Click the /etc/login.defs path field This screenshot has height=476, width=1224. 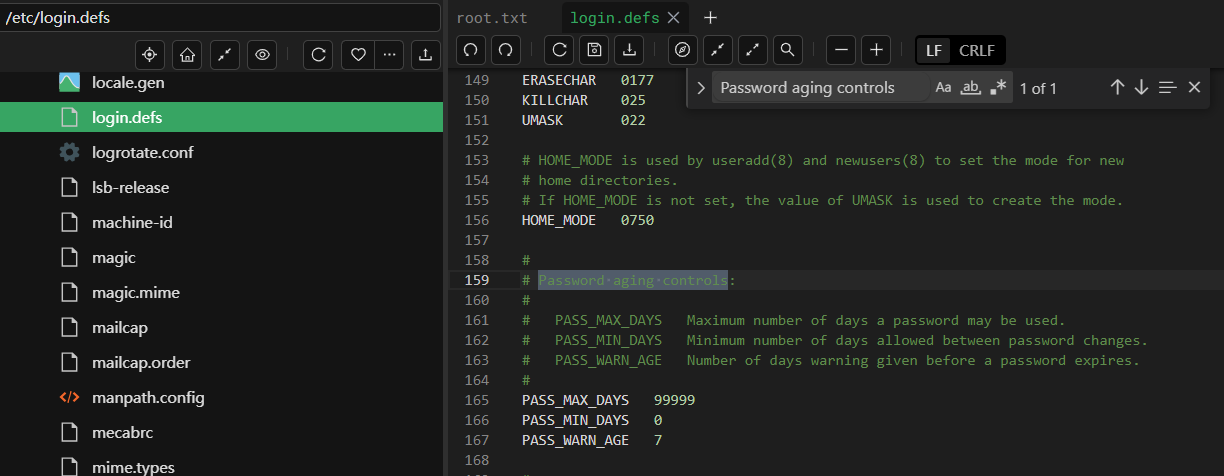220,17
